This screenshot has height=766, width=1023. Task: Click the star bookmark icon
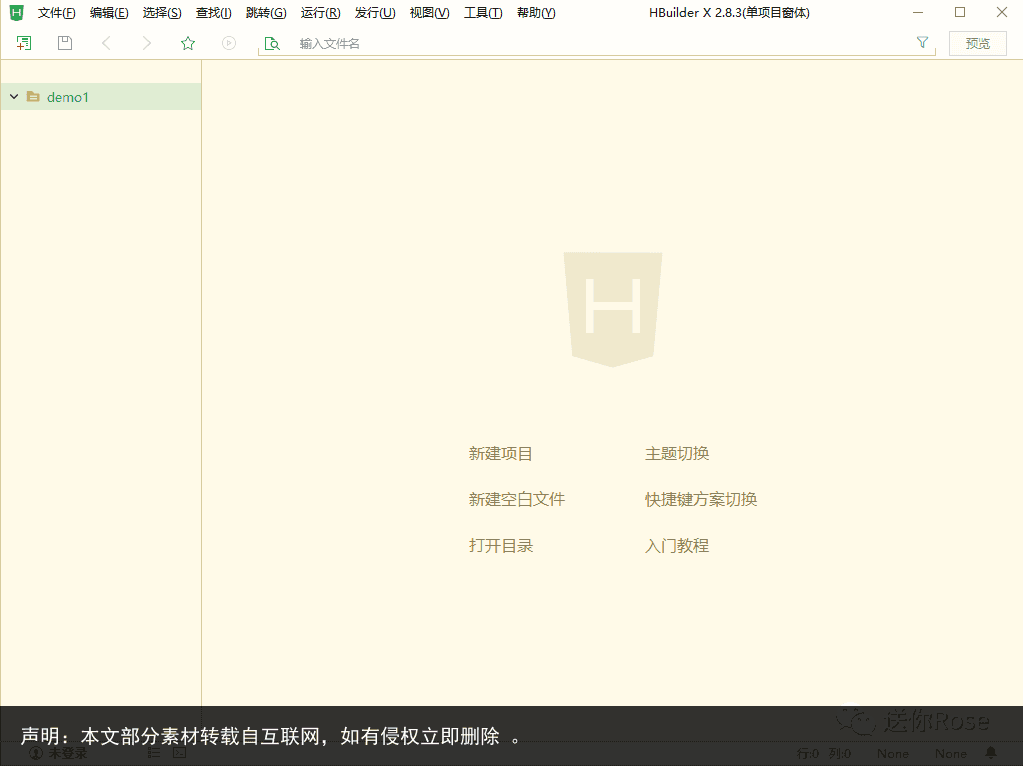pos(188,43)
